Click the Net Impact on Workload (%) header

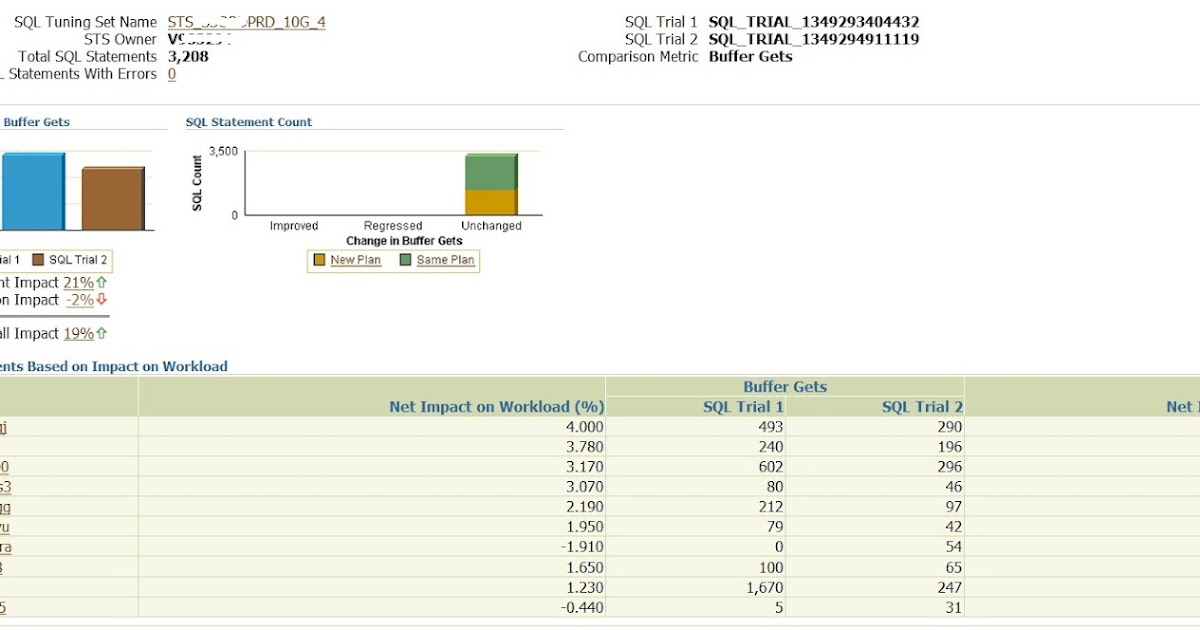(x=497, y=407)
